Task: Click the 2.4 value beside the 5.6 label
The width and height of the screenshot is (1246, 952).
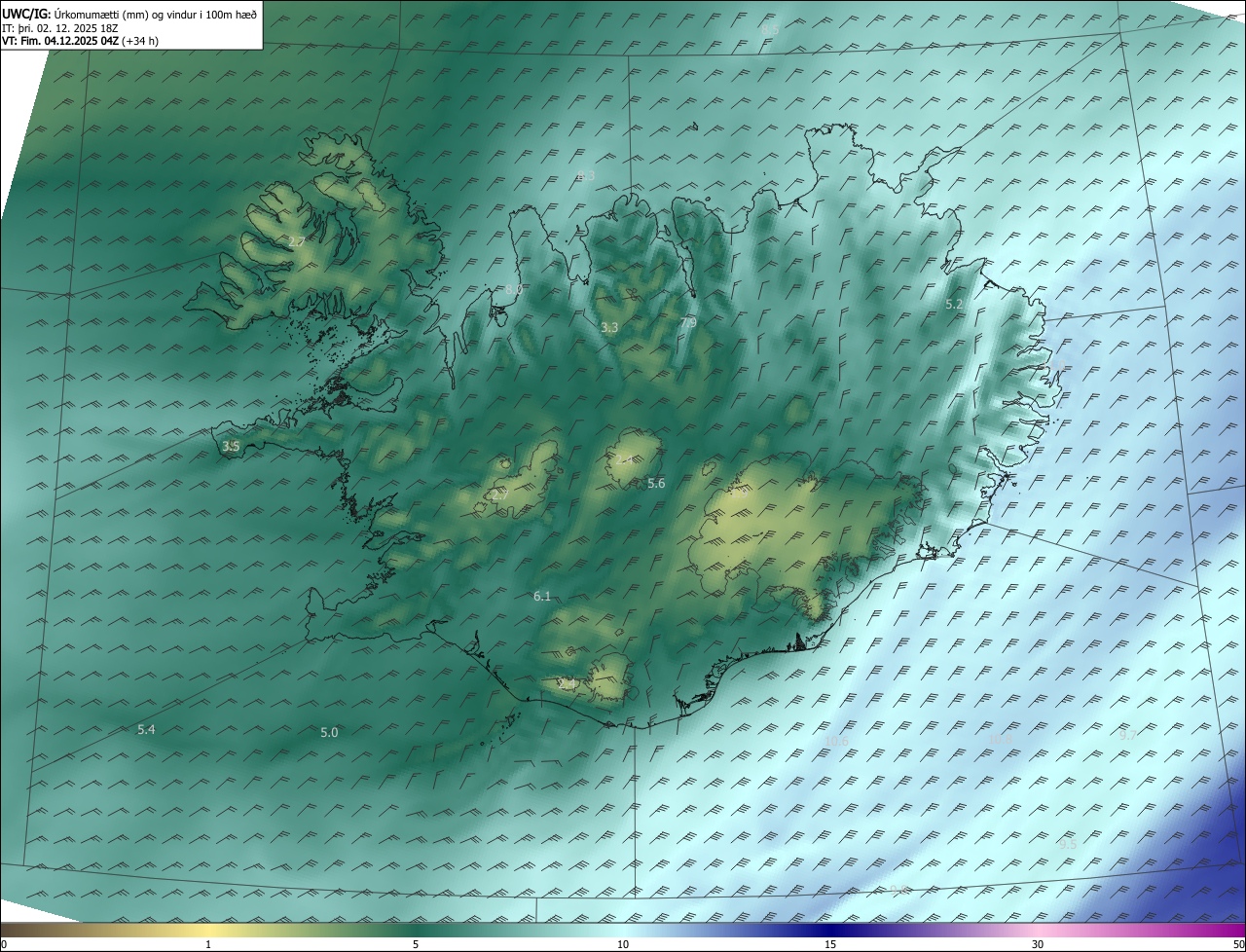Action: coord(624,460)
